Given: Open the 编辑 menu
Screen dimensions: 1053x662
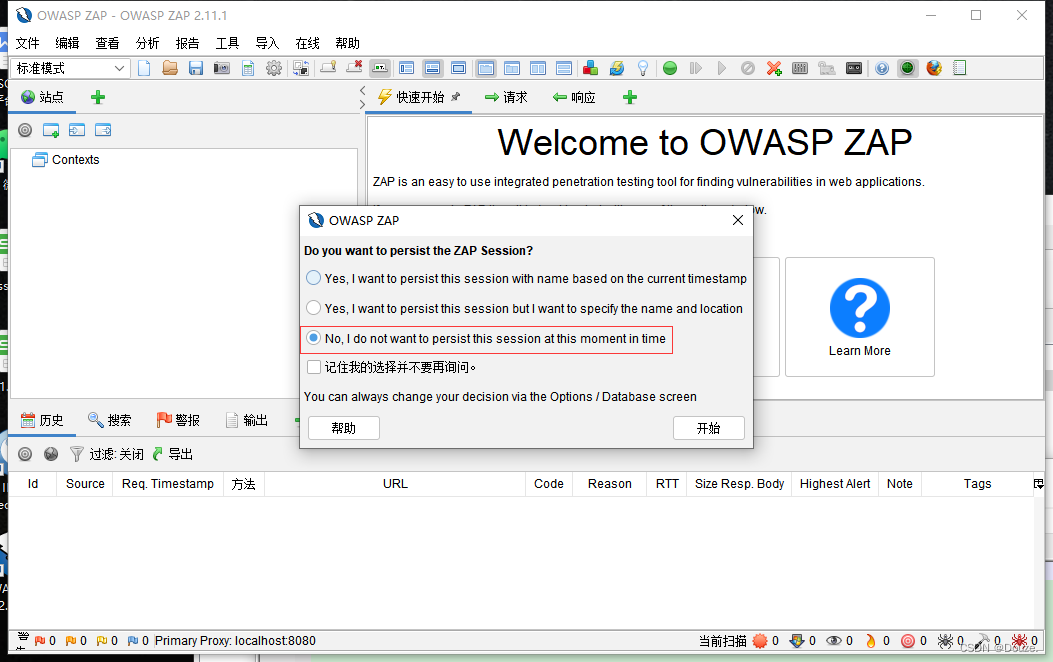Looking at the screenshot, I should [x=67, y=43].
